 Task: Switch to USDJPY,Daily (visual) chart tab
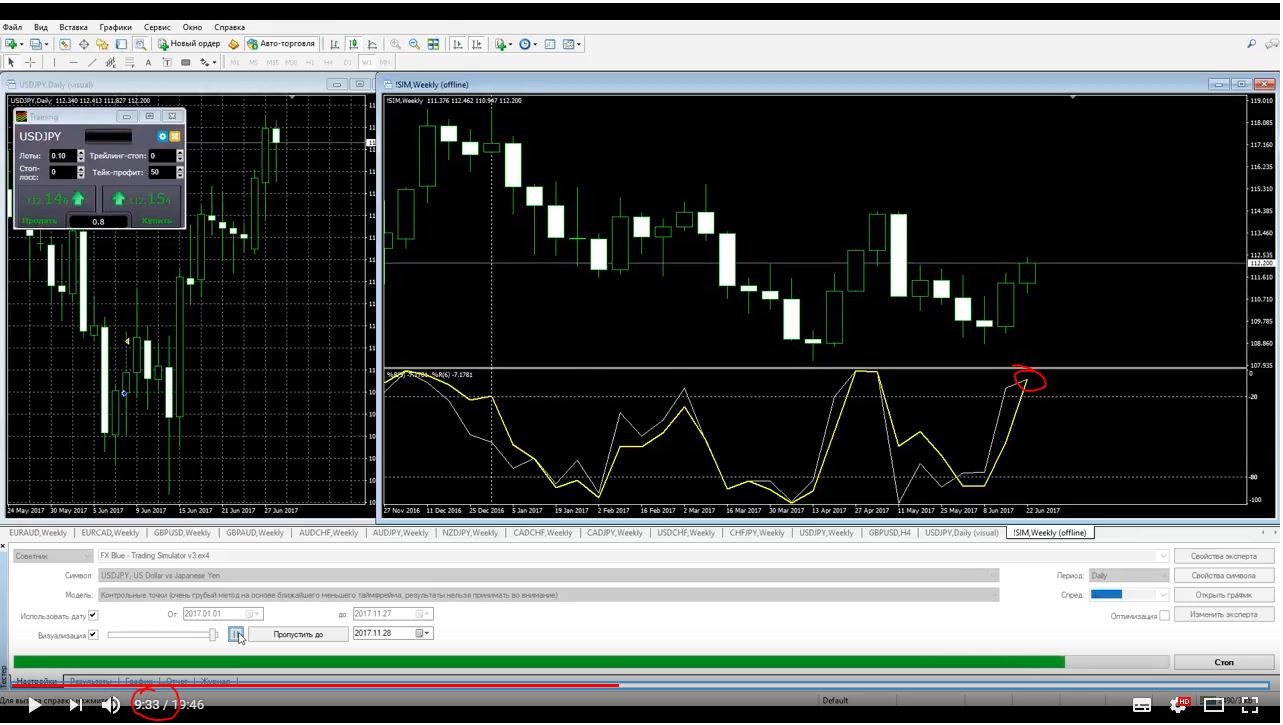pos(962,533)
